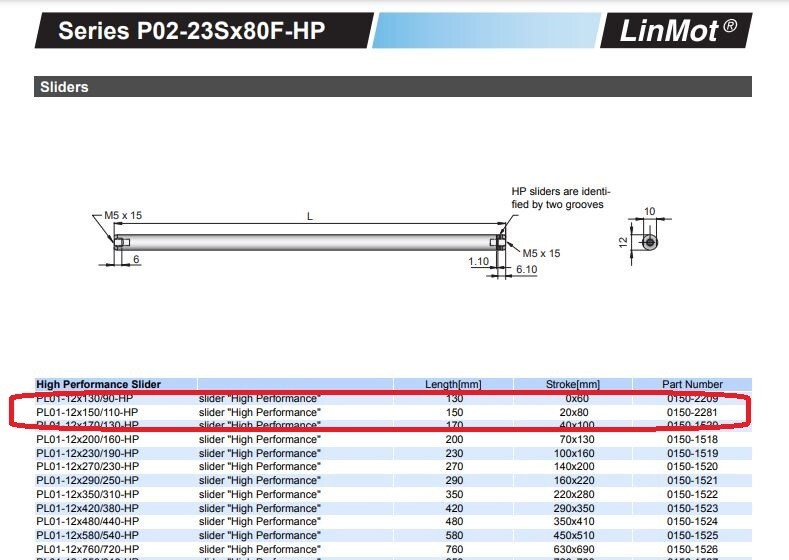Screen dimensions: 789x560
Task: Click the 'High Performance Slider' column header
Action: (99, 384)
